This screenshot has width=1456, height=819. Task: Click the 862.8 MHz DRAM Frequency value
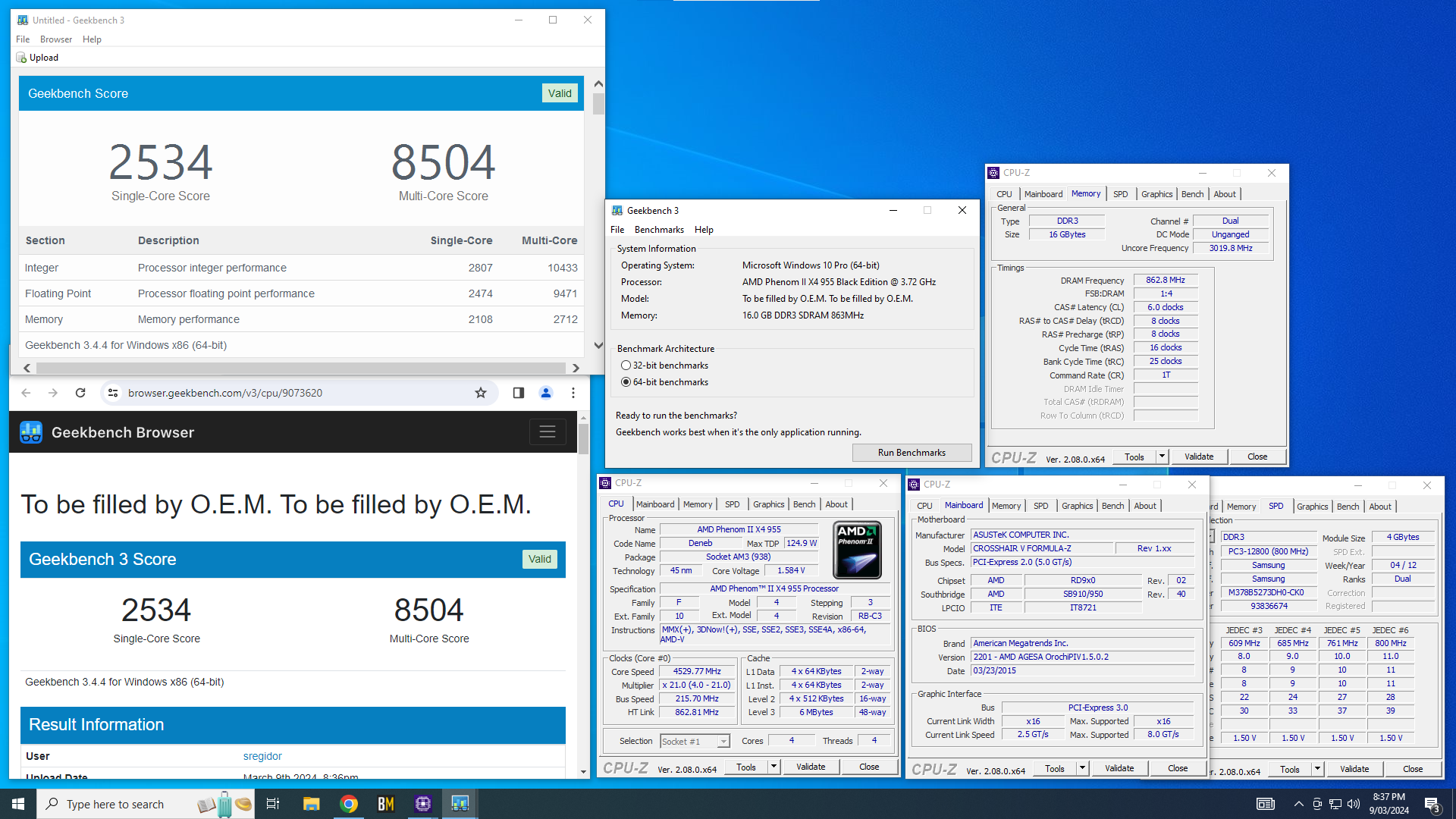[1166, 281]
